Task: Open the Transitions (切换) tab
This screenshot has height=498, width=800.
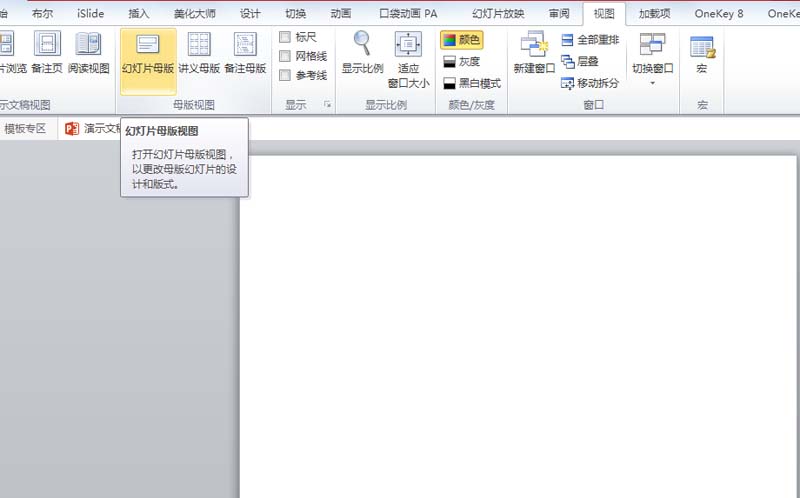Action: (295, 14)
